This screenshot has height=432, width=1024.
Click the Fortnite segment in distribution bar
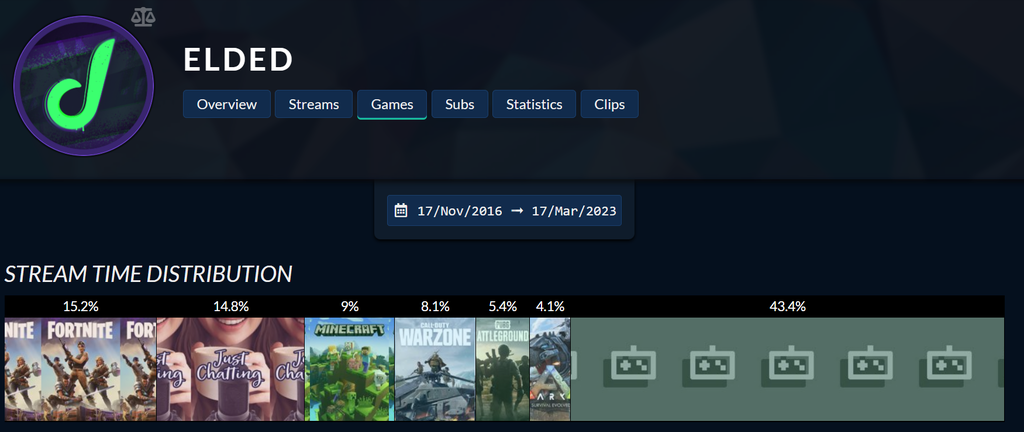click(80, 369)
